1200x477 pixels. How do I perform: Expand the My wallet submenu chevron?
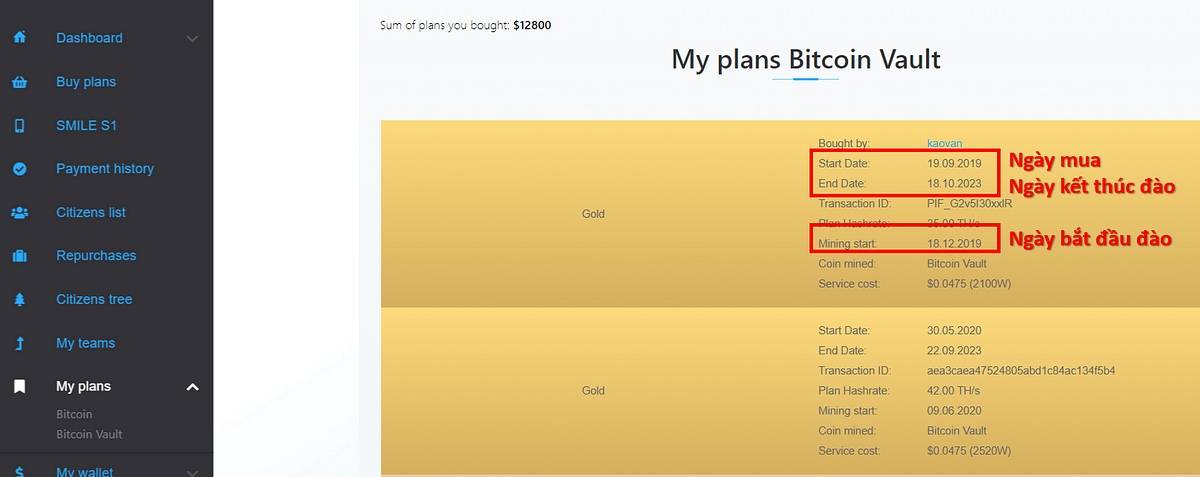coord(193,472)
